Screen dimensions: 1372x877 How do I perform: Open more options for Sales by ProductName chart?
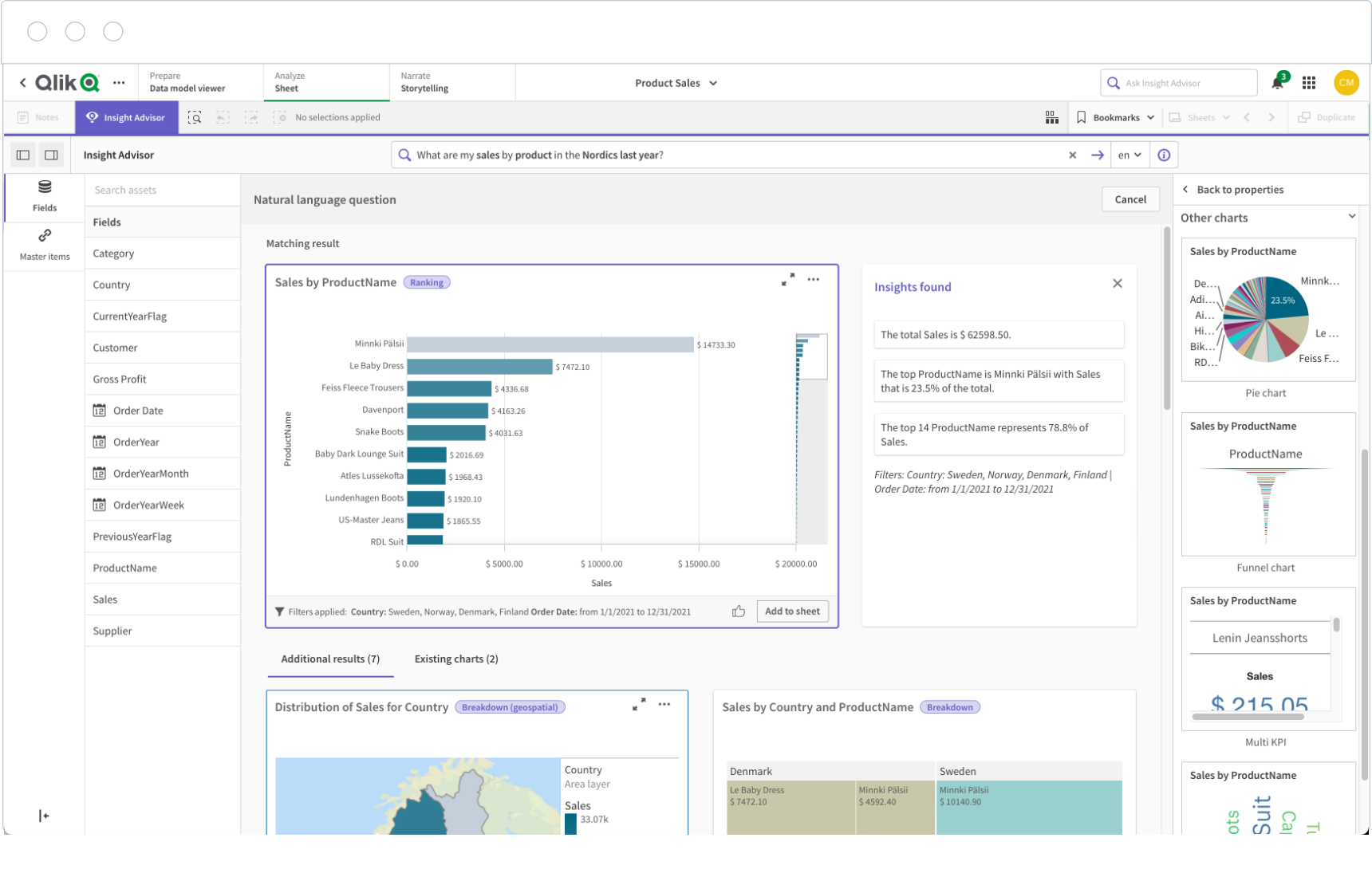[x=814, y=280]
